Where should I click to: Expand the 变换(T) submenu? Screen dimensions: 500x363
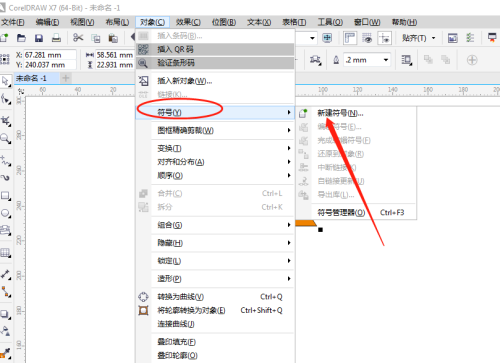point(215,148)
